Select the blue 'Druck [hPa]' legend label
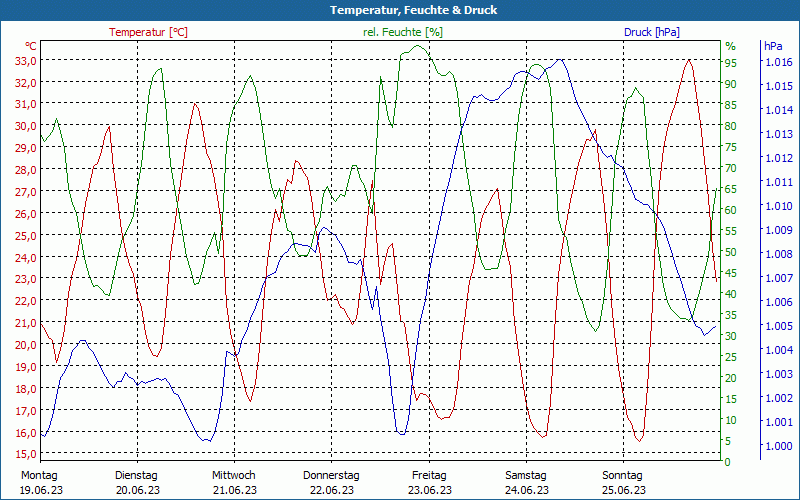800x500 pixels. [651, 32]
